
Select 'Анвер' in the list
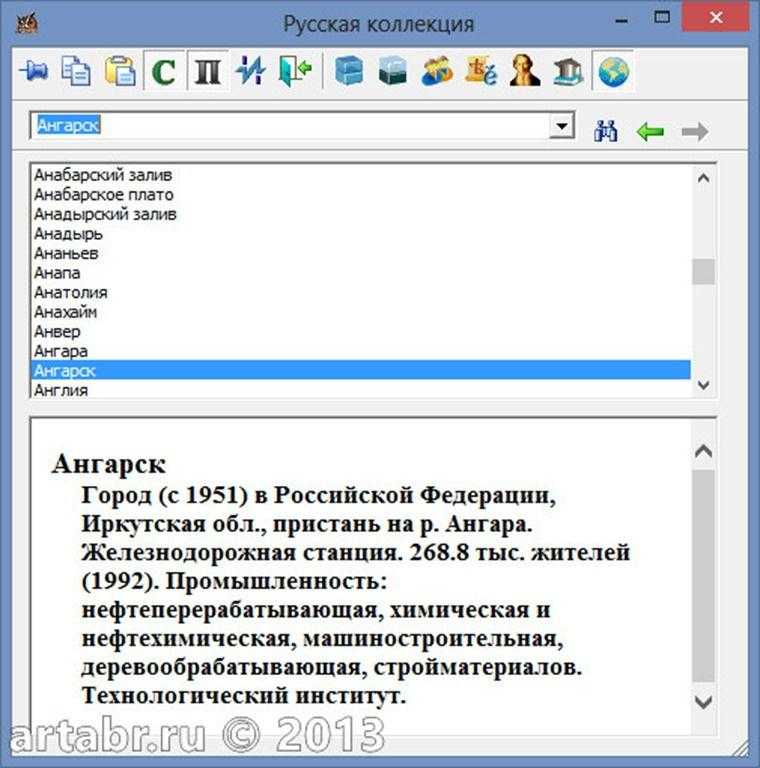pos(361,332)
